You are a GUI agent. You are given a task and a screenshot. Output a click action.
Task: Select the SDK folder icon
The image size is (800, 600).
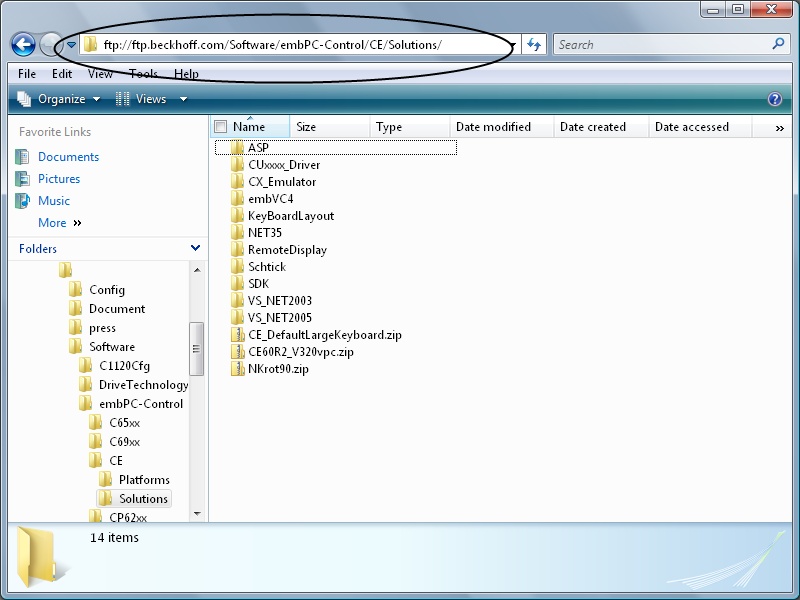tap(237, 284)
